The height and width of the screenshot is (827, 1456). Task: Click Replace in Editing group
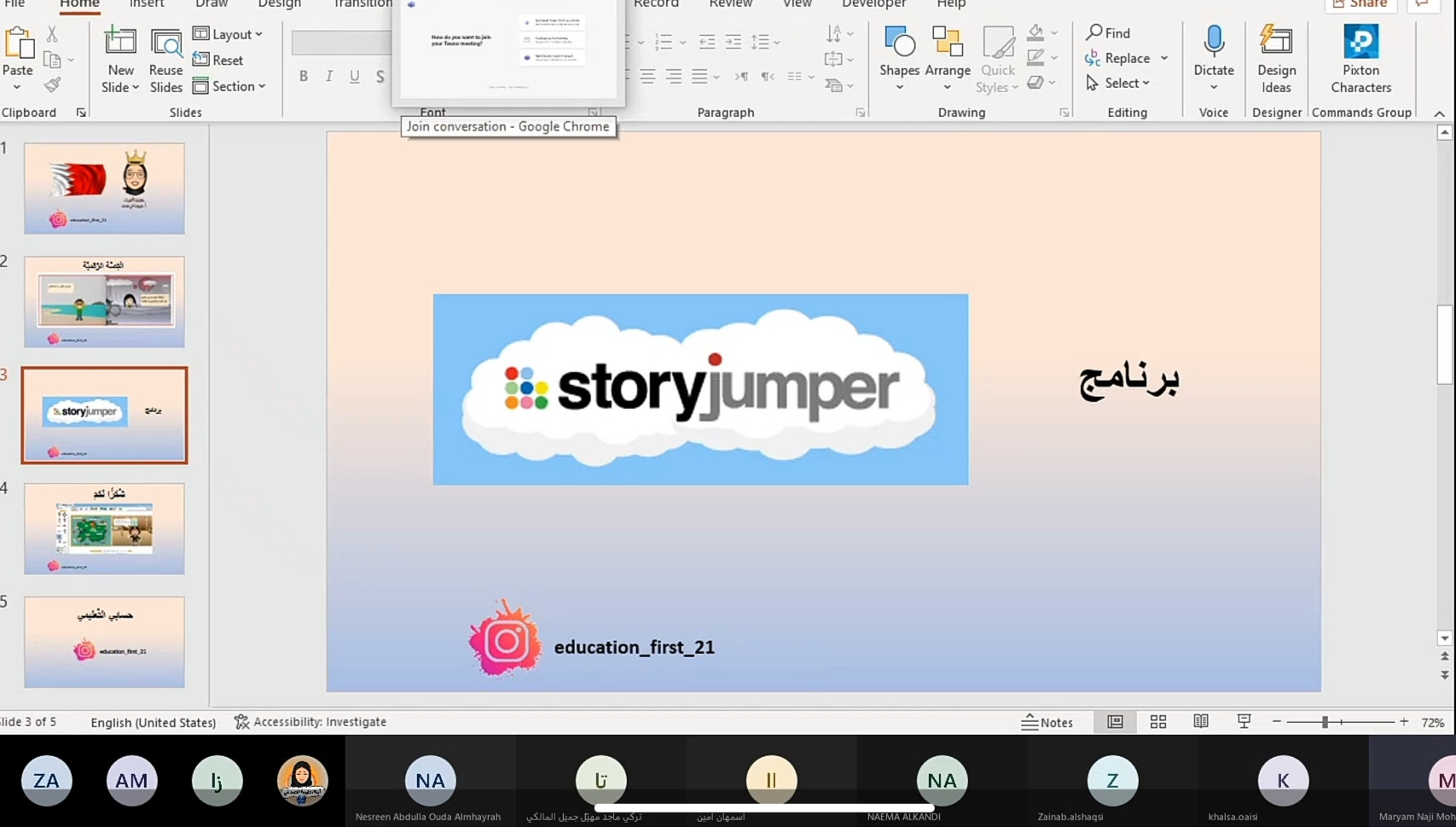1126,58
